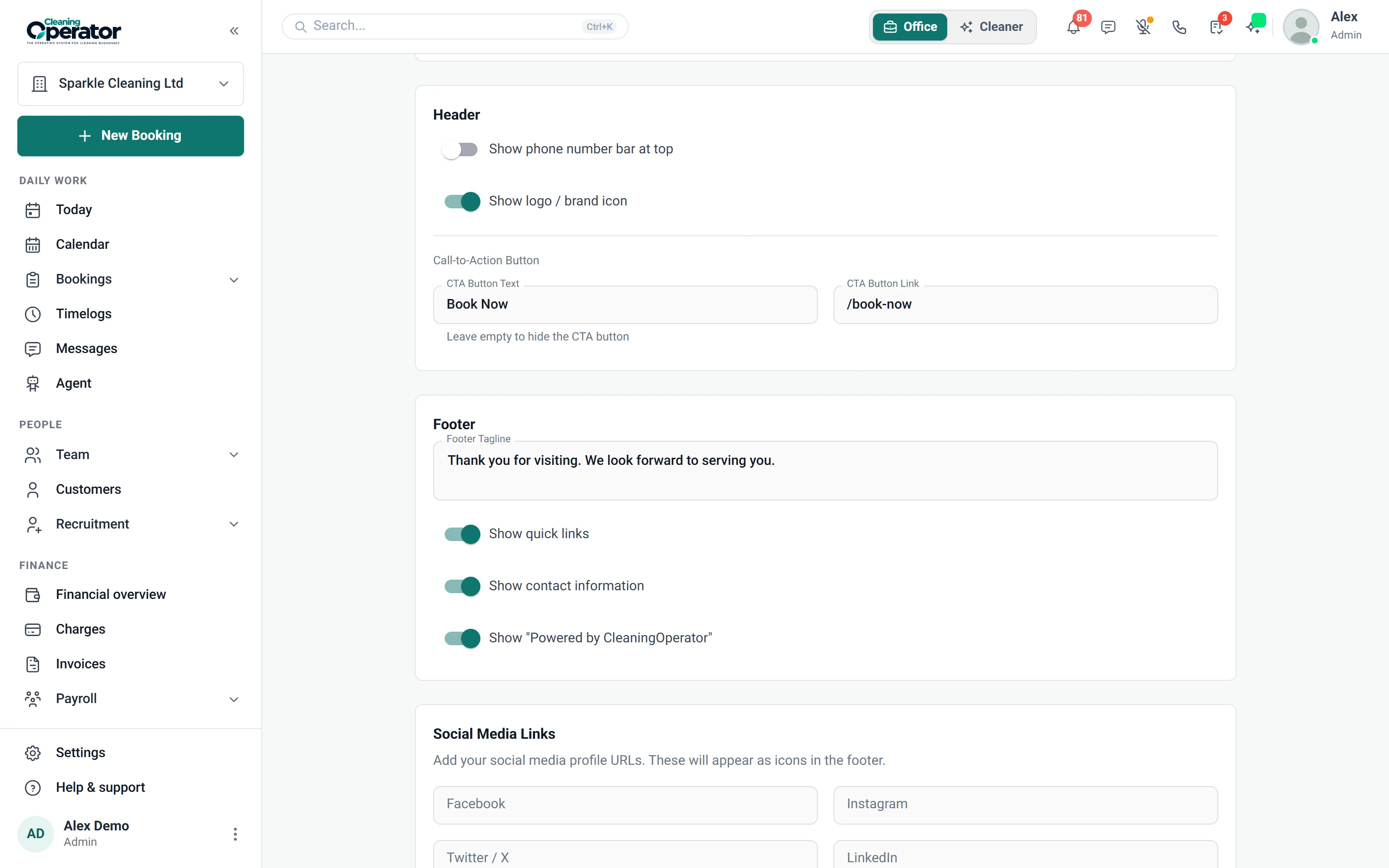
Task: Expand the Bookings submenu
Action: (233, 280)
